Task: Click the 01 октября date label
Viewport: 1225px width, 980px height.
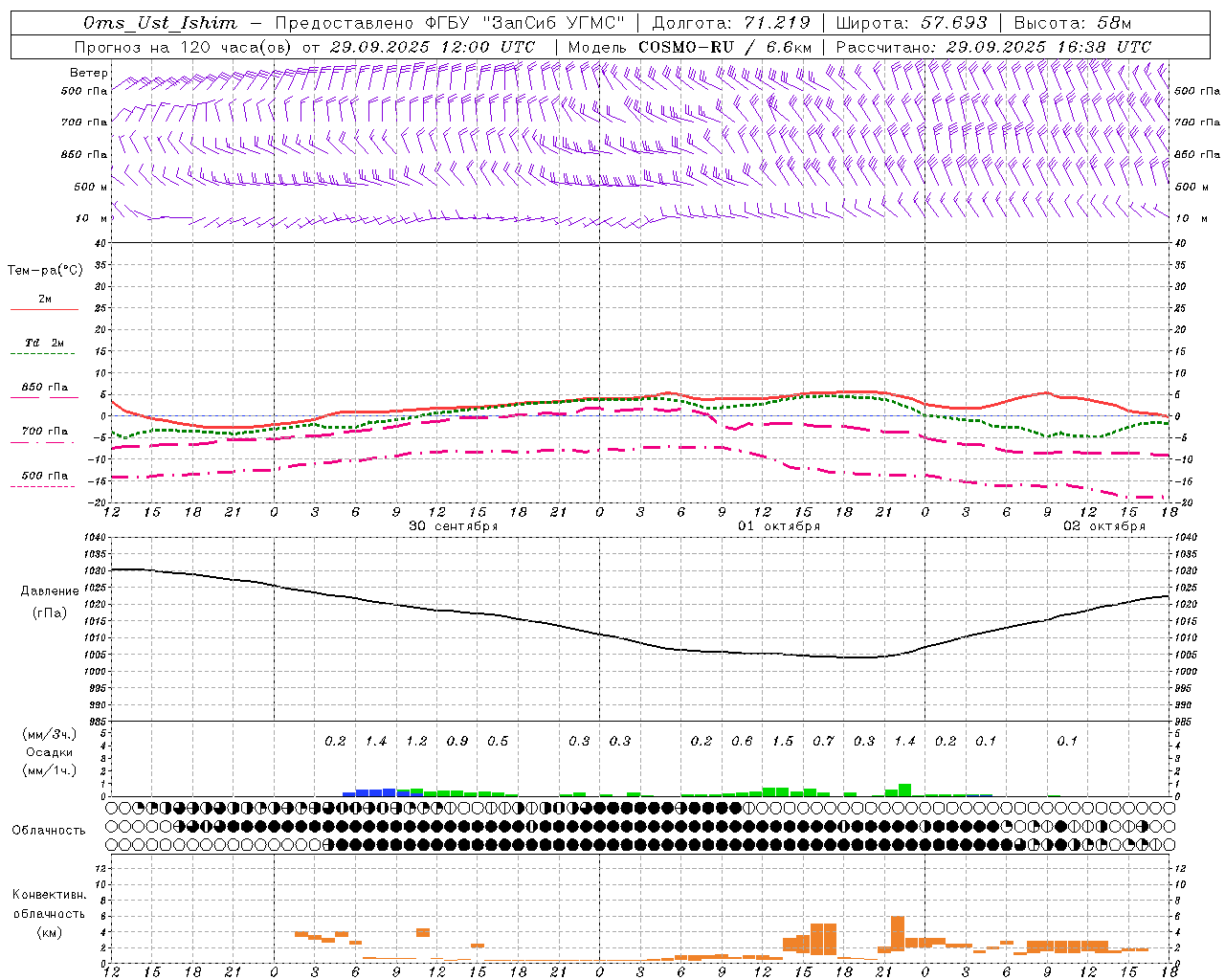Action: (778, 526)
